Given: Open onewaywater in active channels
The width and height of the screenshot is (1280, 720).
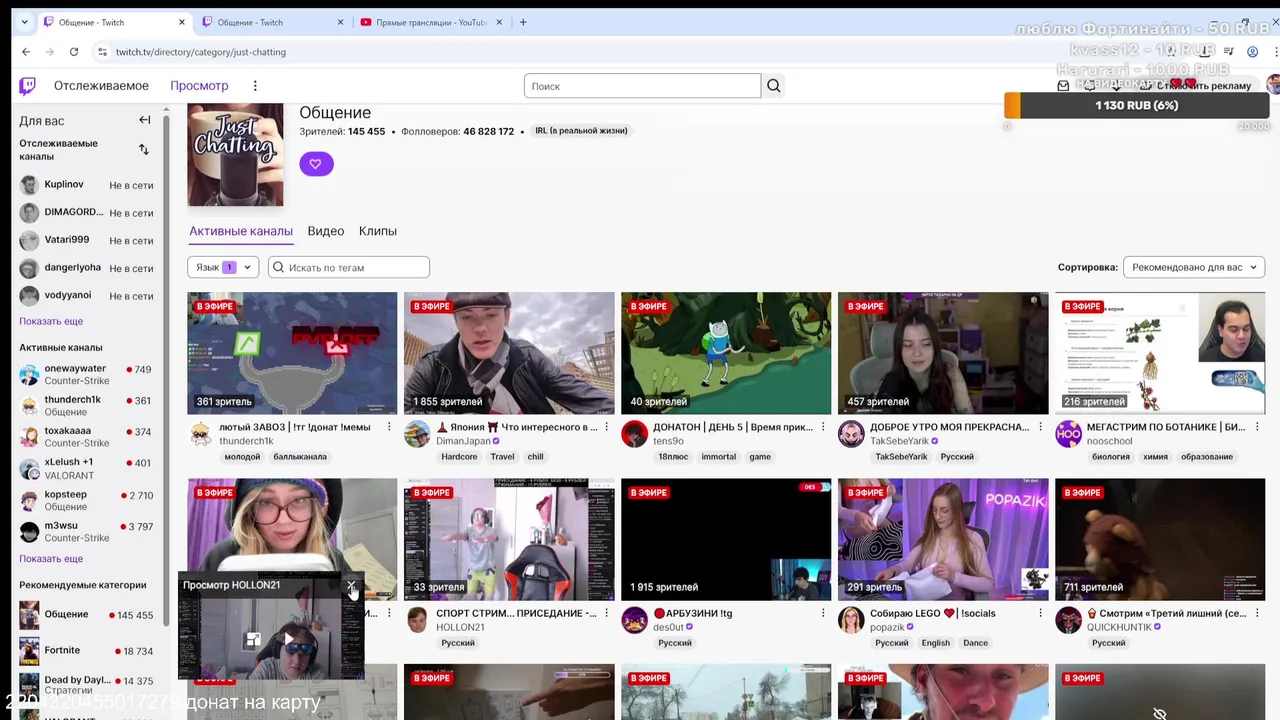Looking at the screenshot, I should click(86, 375).
